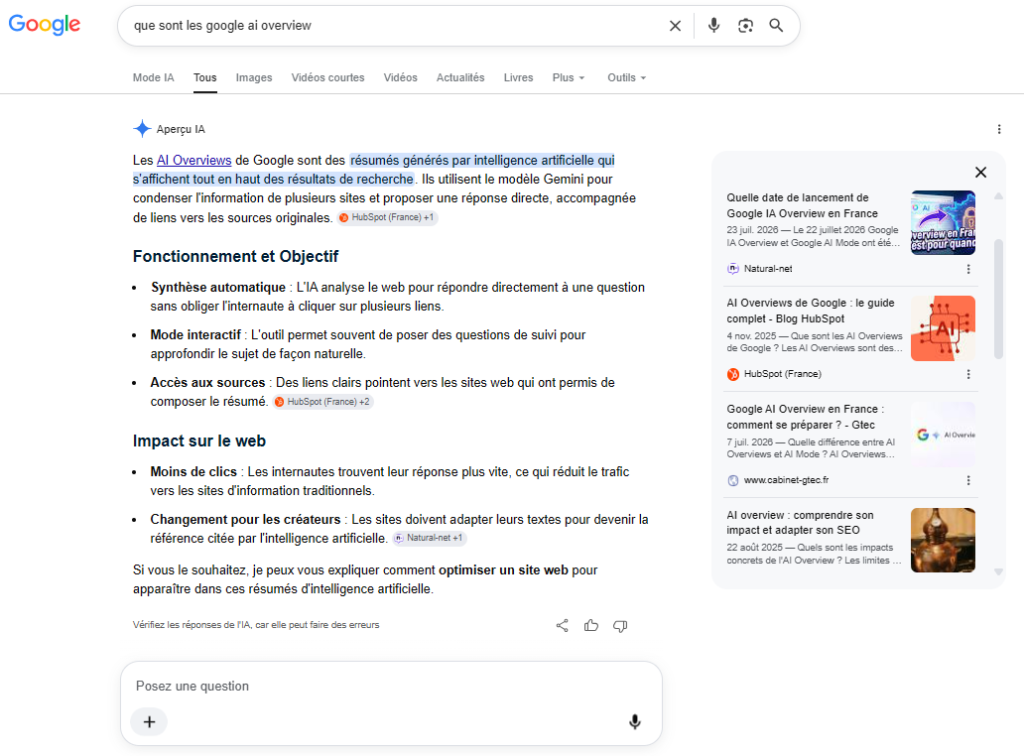Open 'Quelle date de lancement de Google IA Overview' result
This screenshot has width=1024, height=756.
click(802, 206)
